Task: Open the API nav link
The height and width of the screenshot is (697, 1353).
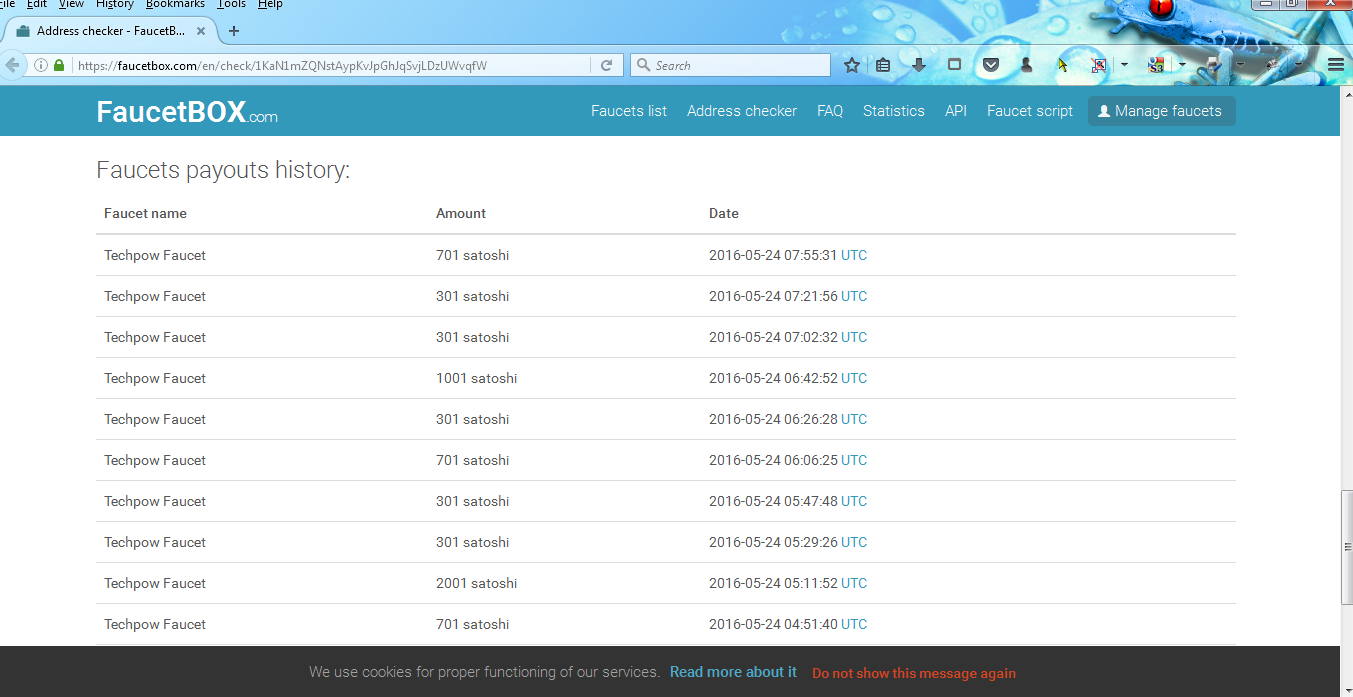Action: click(956, 111)
